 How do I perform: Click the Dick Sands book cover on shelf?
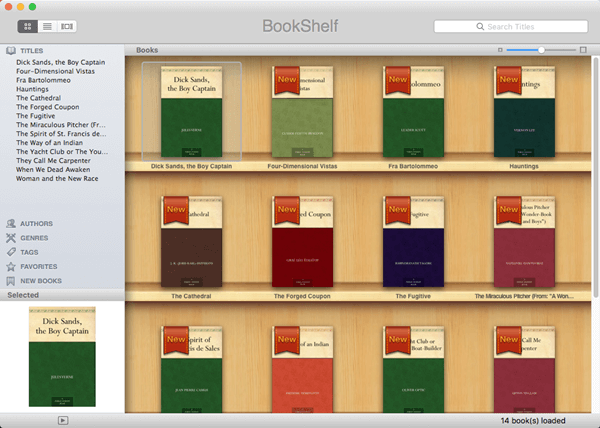click(191, 112)
